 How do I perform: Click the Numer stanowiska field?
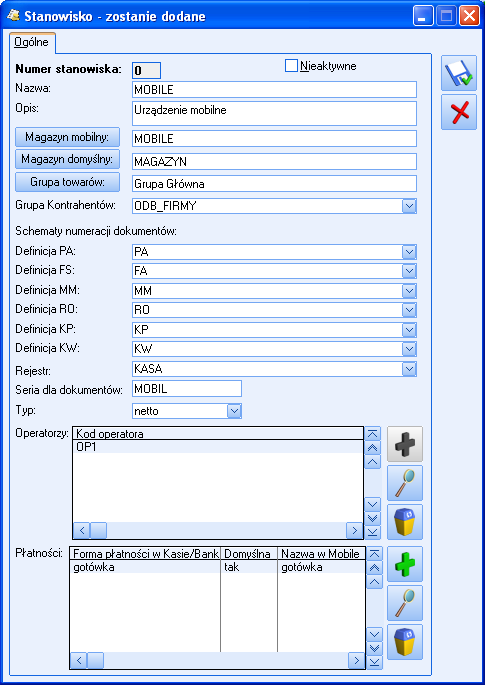(146, 70)
